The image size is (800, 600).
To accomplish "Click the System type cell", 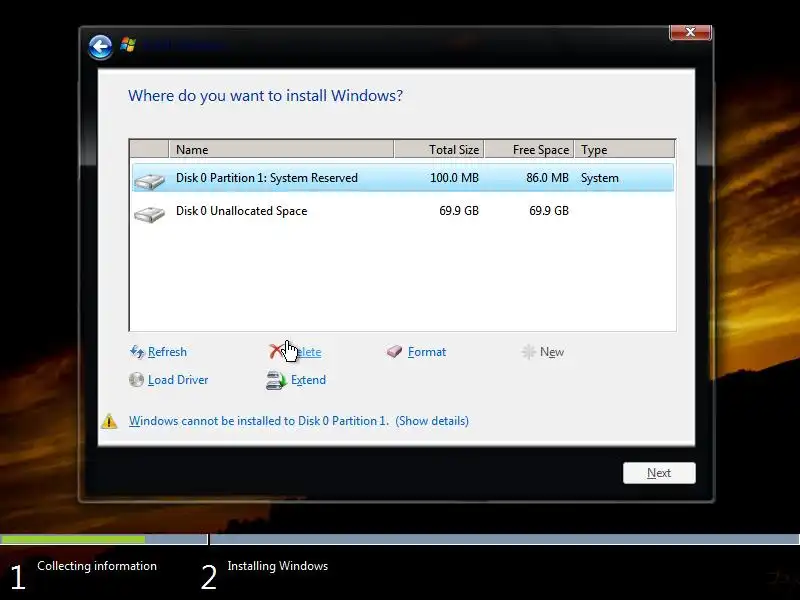I will (599, 178).
